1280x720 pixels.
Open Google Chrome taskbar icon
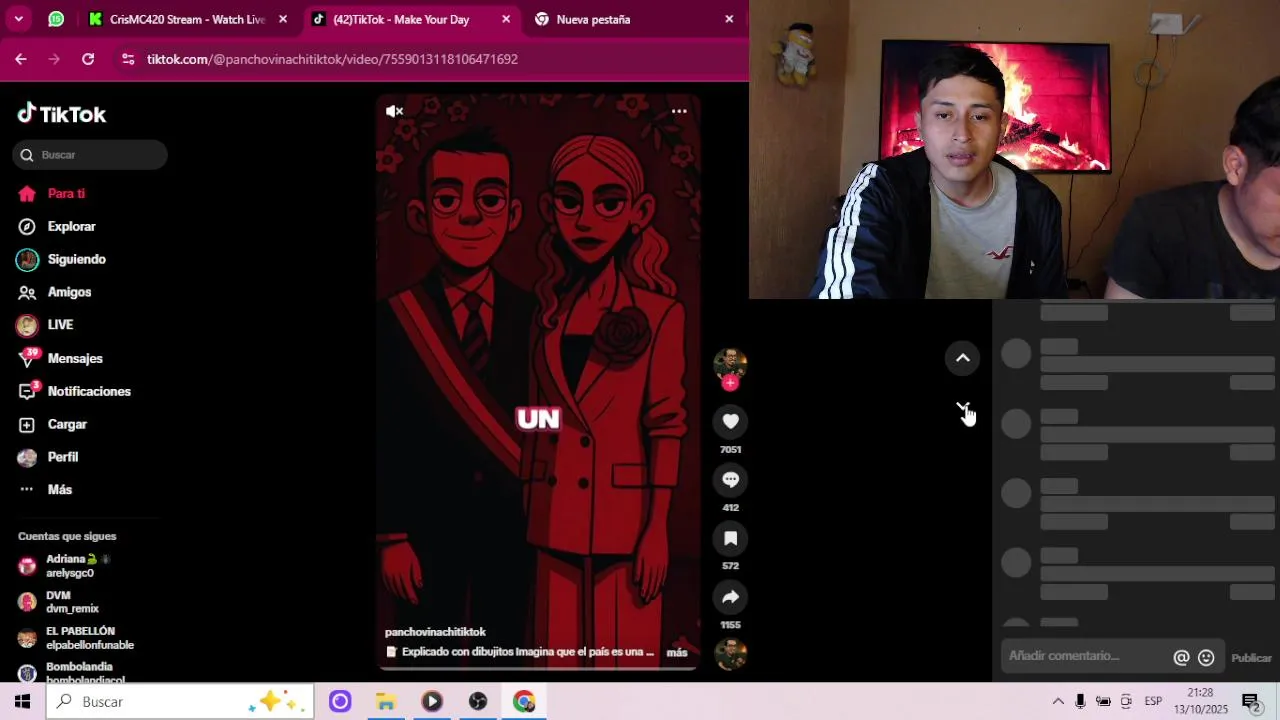[x=524, y=702]
